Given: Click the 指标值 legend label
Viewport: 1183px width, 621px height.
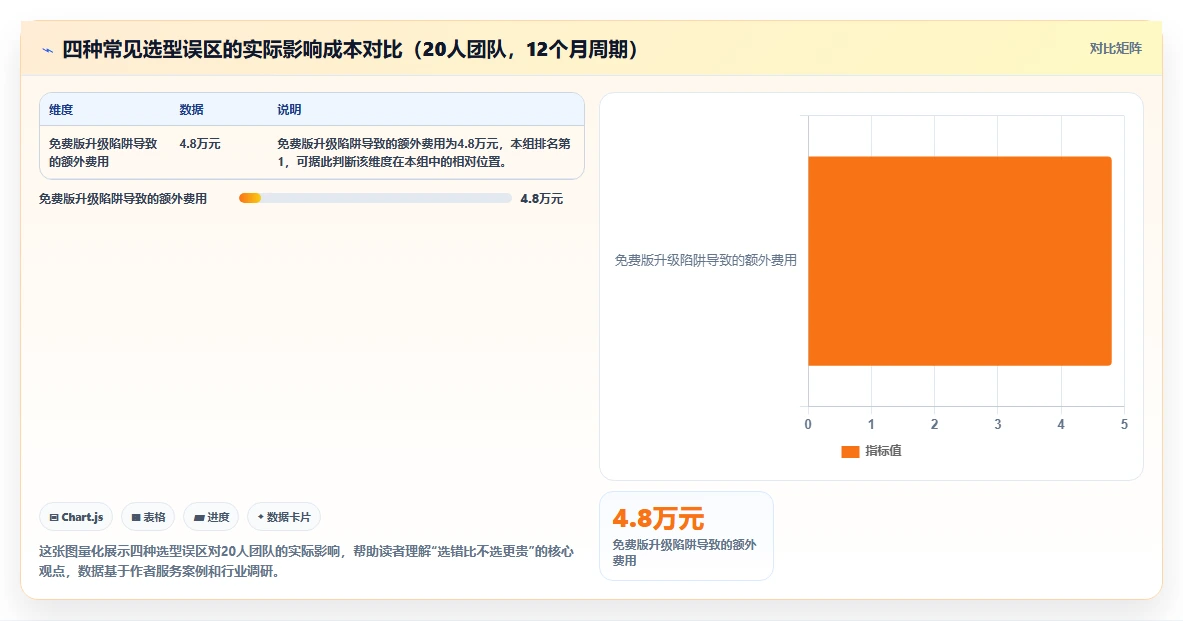Looking at the screenshot, I should click(883, 450).
